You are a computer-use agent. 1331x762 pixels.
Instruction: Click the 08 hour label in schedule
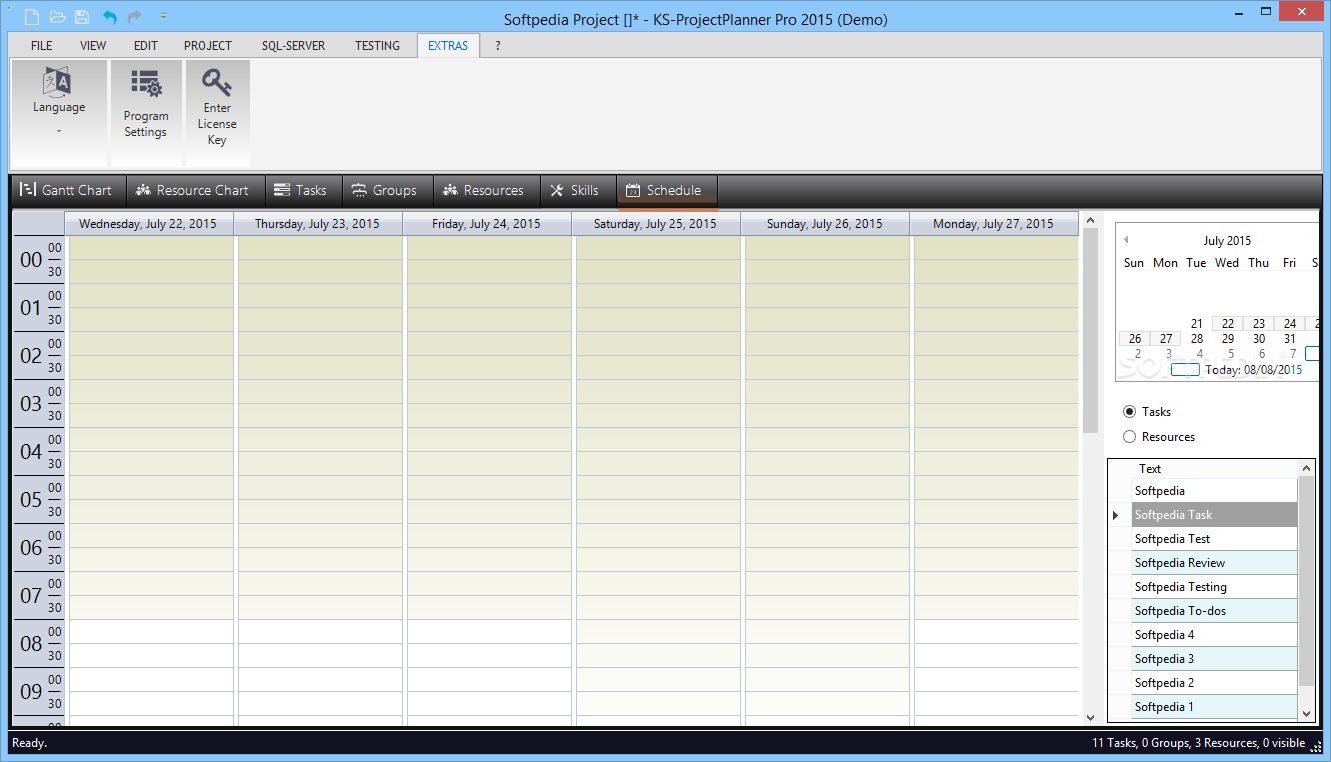click(31, 644)
